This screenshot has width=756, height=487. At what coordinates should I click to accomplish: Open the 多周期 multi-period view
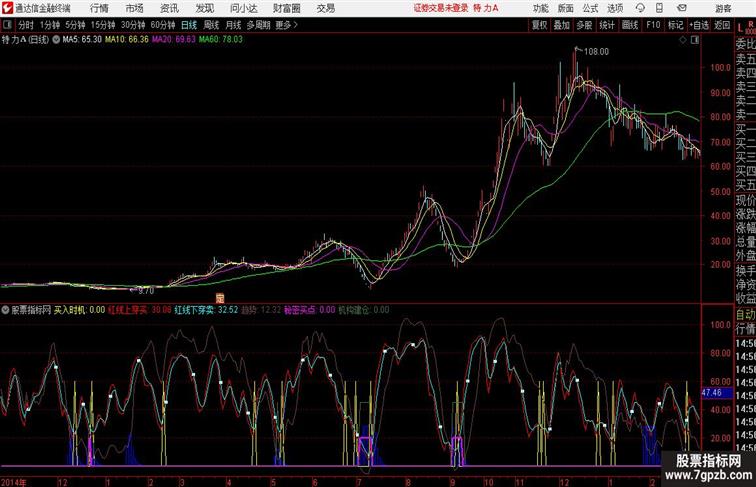[258, 25]
